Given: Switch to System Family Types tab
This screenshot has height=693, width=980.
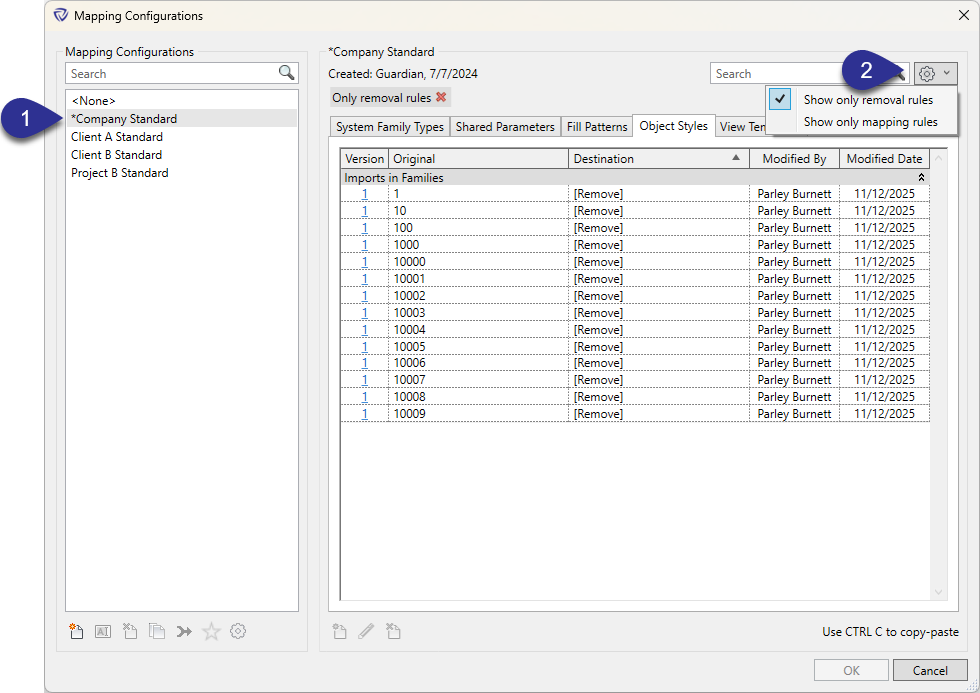Looking at the screenshot, I should point(389,127).
